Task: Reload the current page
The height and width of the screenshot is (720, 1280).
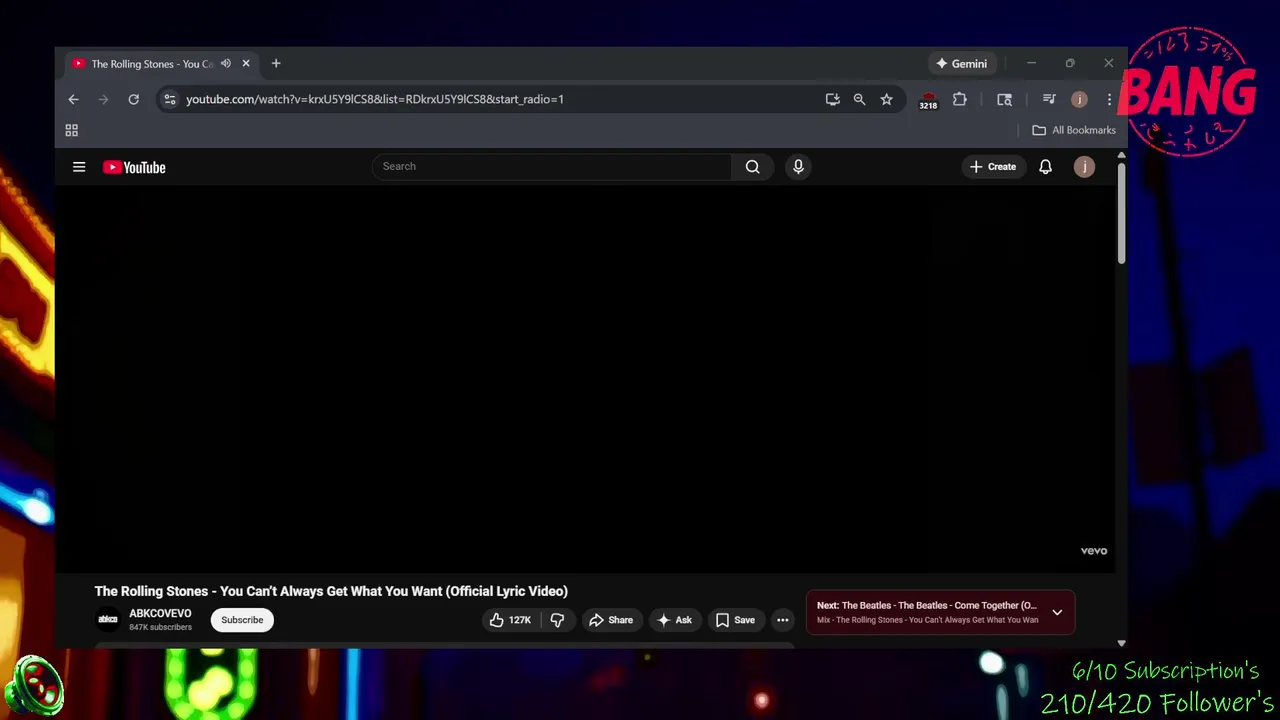Action: pos(133,99)
